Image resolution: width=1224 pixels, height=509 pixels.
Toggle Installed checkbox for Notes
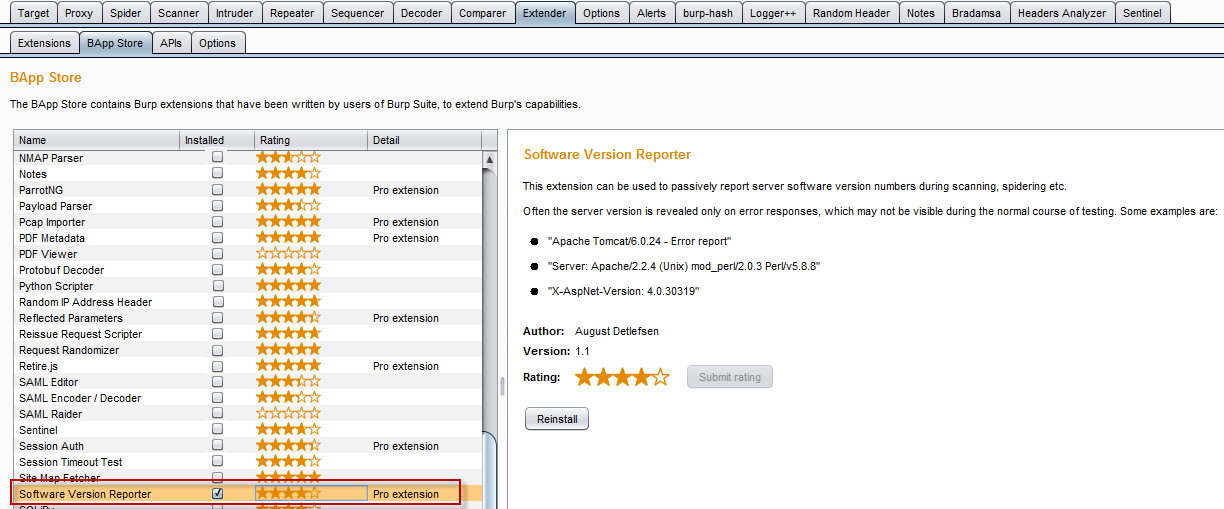click(x=217, y=173)
